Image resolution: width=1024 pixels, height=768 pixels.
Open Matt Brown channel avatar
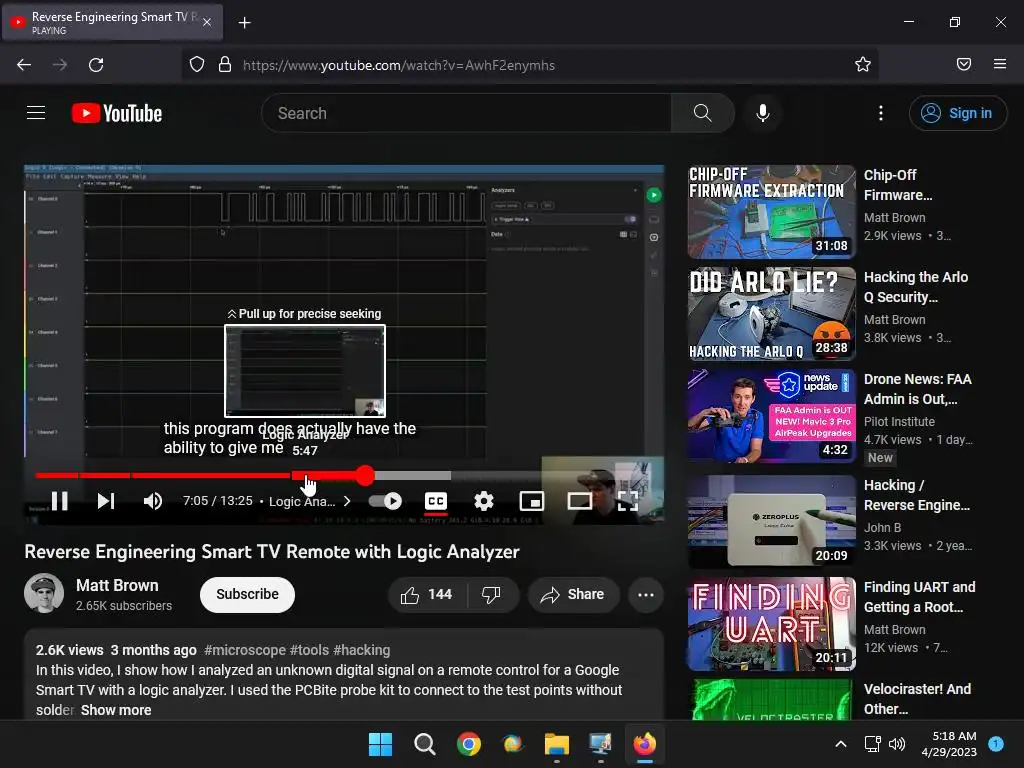44,593
